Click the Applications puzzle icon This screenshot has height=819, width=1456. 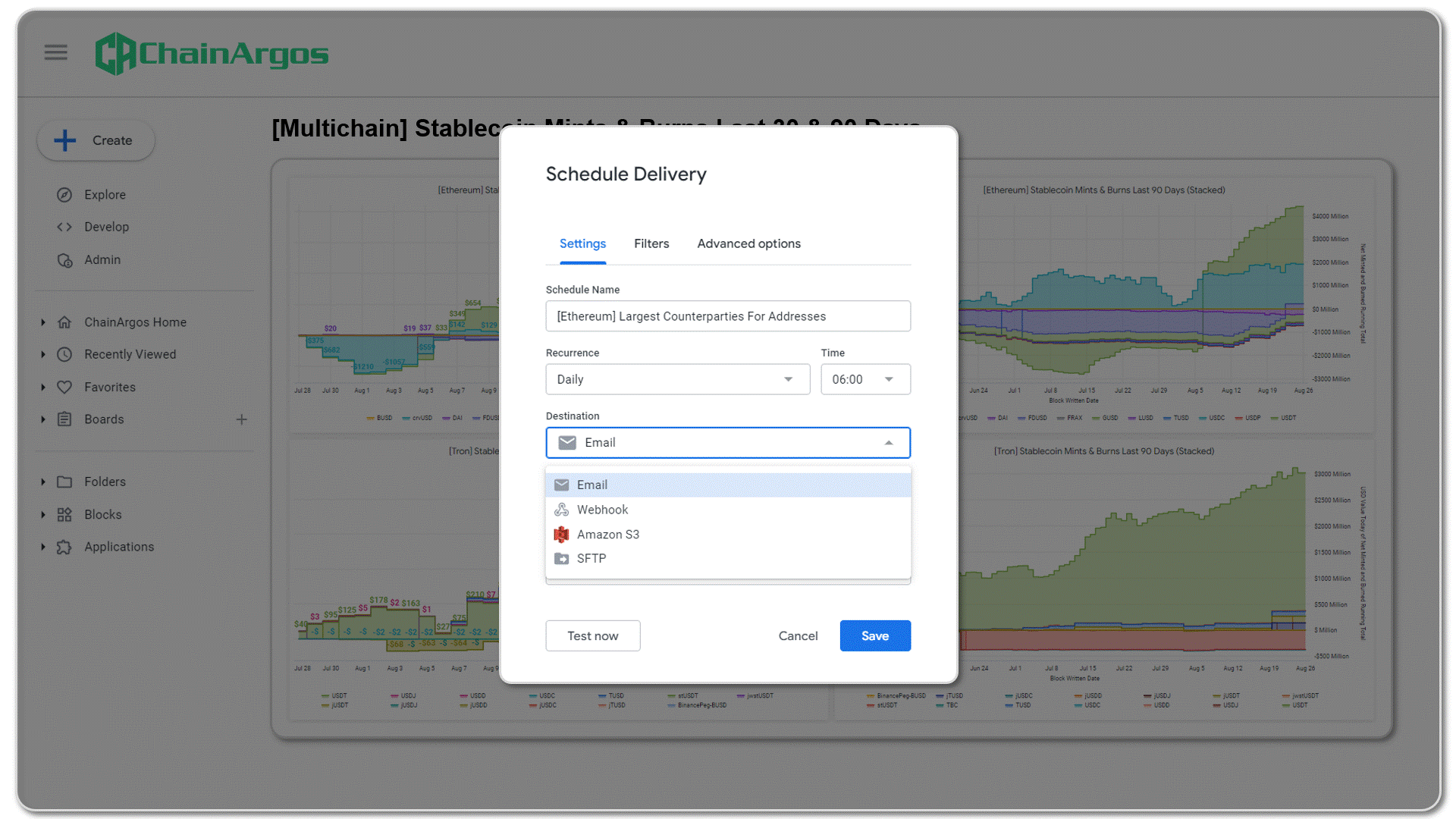click(x=64, y=547)
